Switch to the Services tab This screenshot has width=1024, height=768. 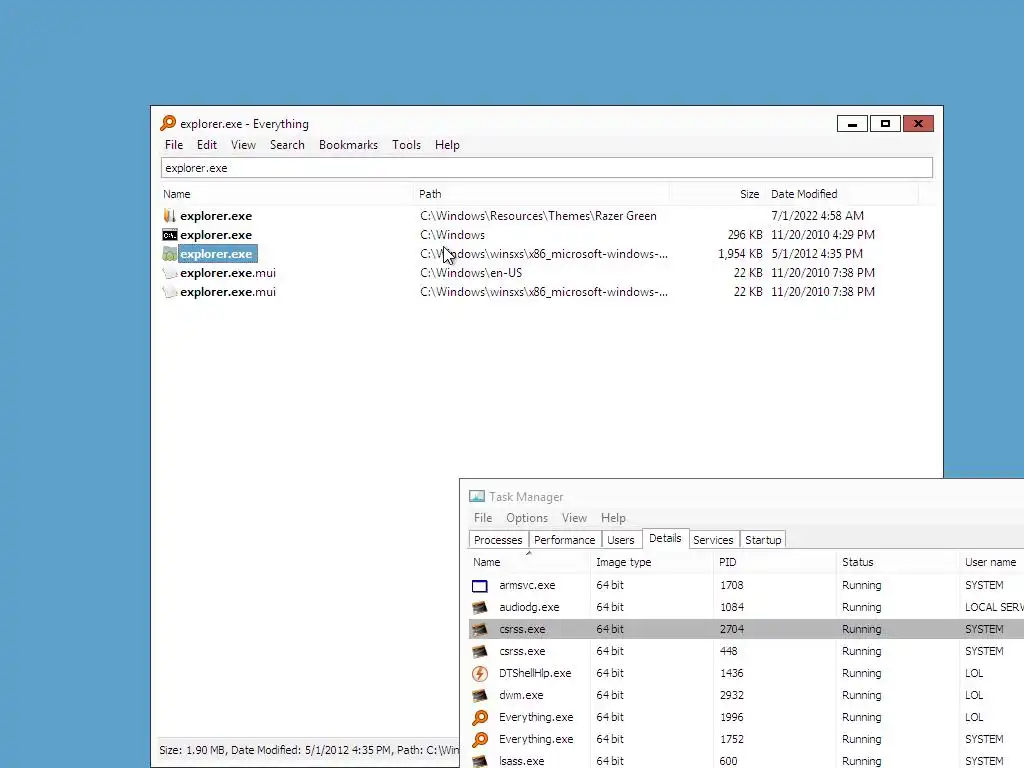713,540
